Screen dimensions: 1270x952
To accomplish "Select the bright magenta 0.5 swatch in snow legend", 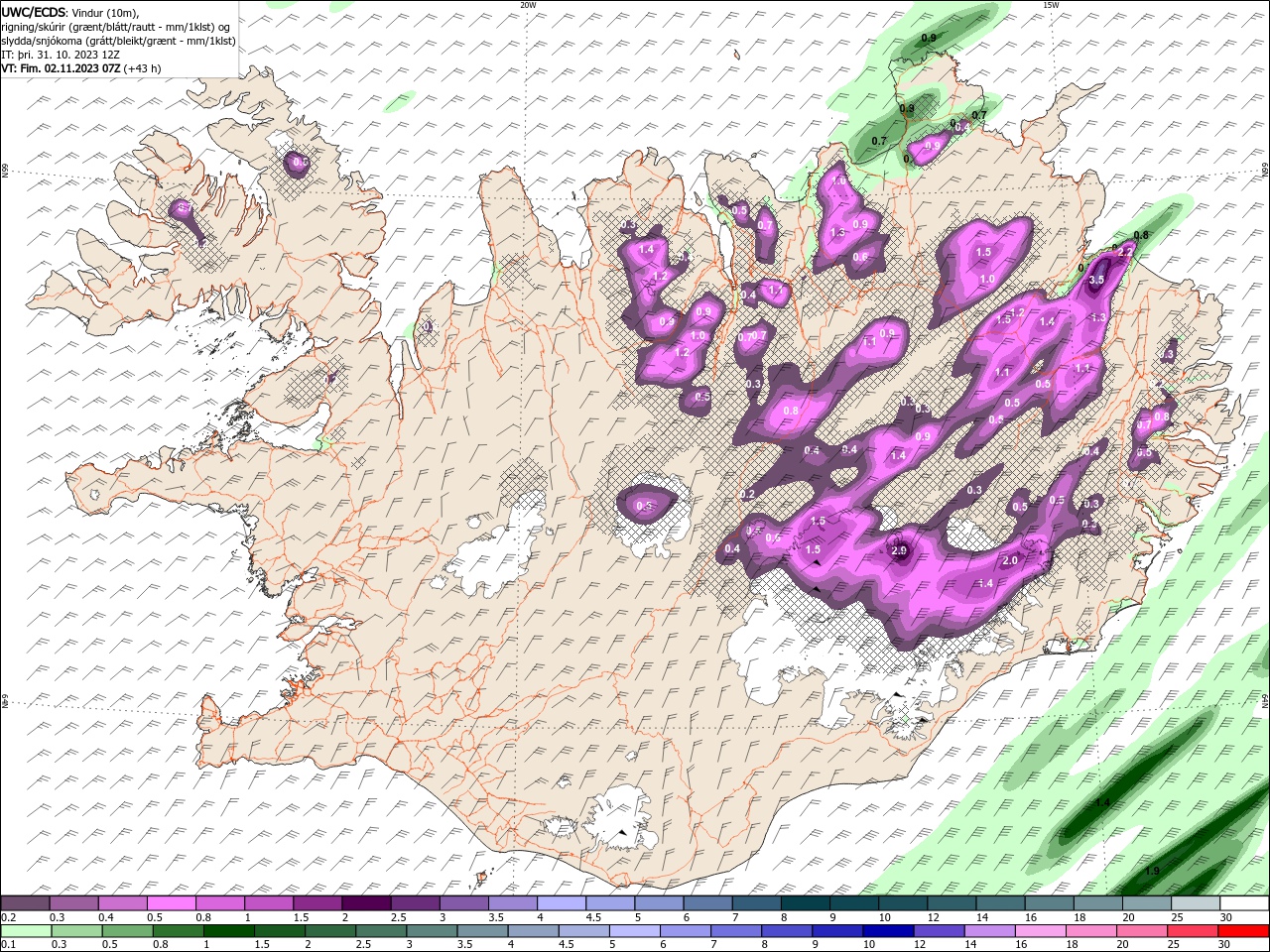I will [x=171, y=903].
